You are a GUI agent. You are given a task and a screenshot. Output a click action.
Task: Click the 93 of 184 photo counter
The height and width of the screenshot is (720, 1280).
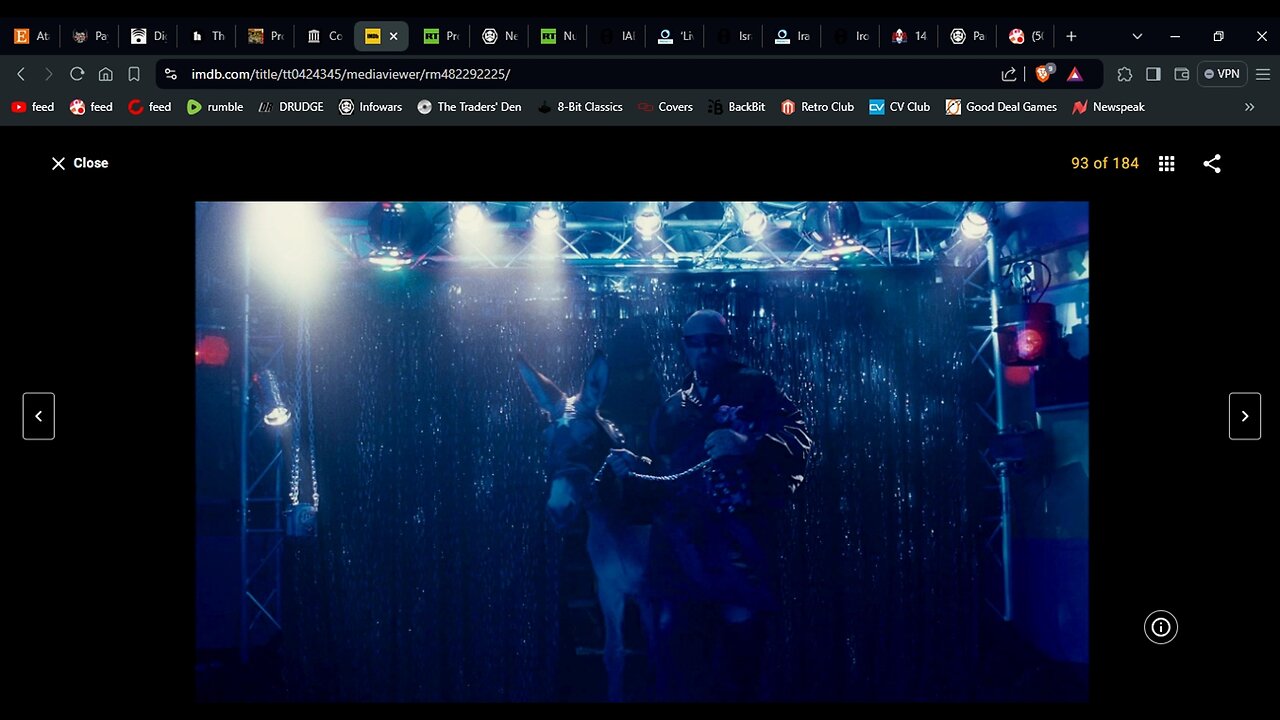[1105, 163]
